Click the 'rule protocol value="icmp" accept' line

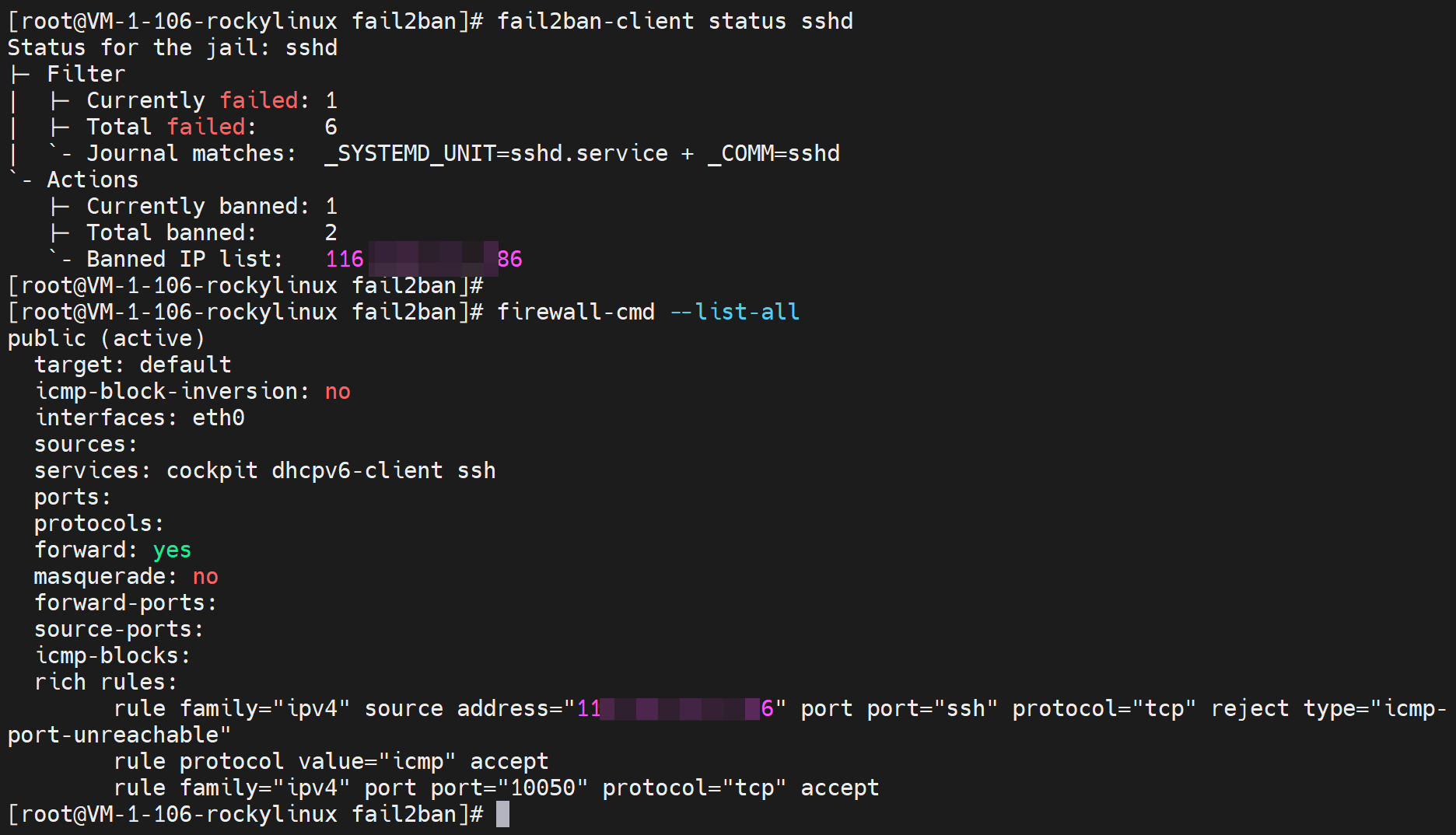coord(331,761)
